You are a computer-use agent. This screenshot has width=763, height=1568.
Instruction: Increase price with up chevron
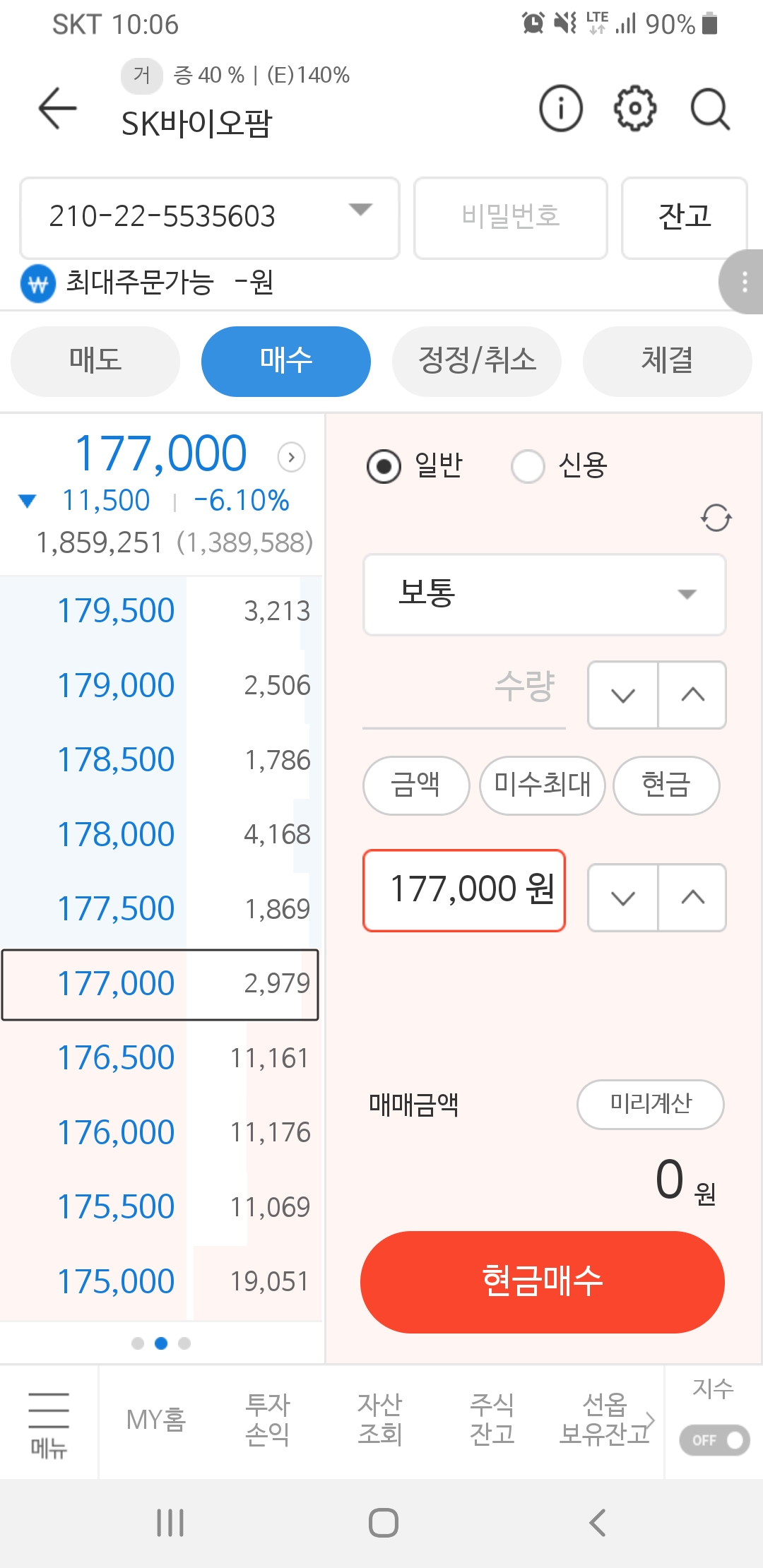click(x=692, y=898)
